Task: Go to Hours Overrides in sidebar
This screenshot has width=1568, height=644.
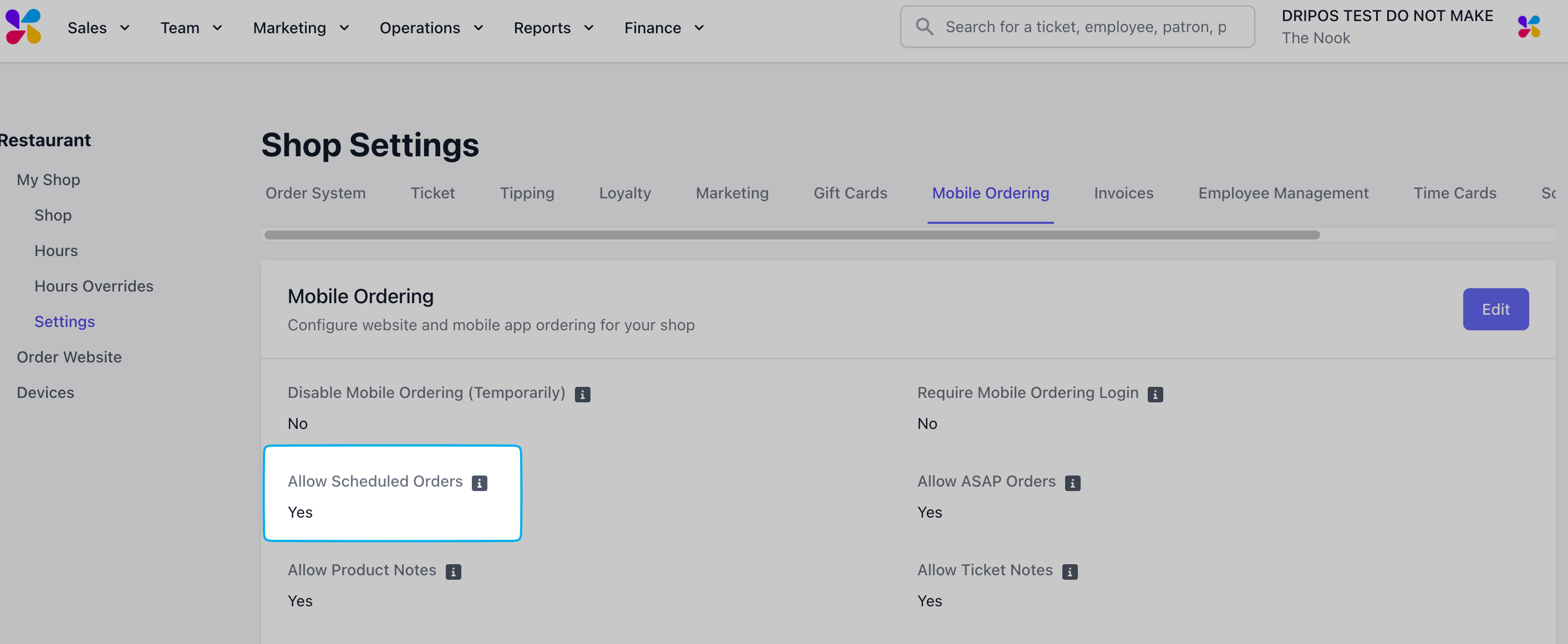Action: (94, 286)
